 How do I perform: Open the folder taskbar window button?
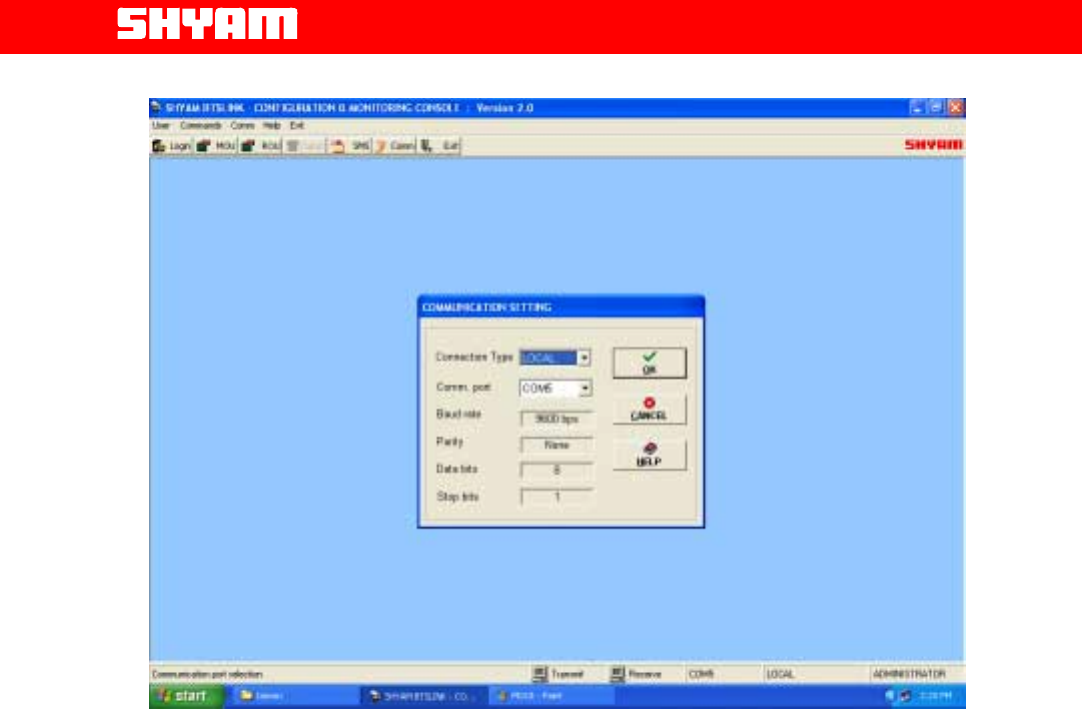[296, 696]
